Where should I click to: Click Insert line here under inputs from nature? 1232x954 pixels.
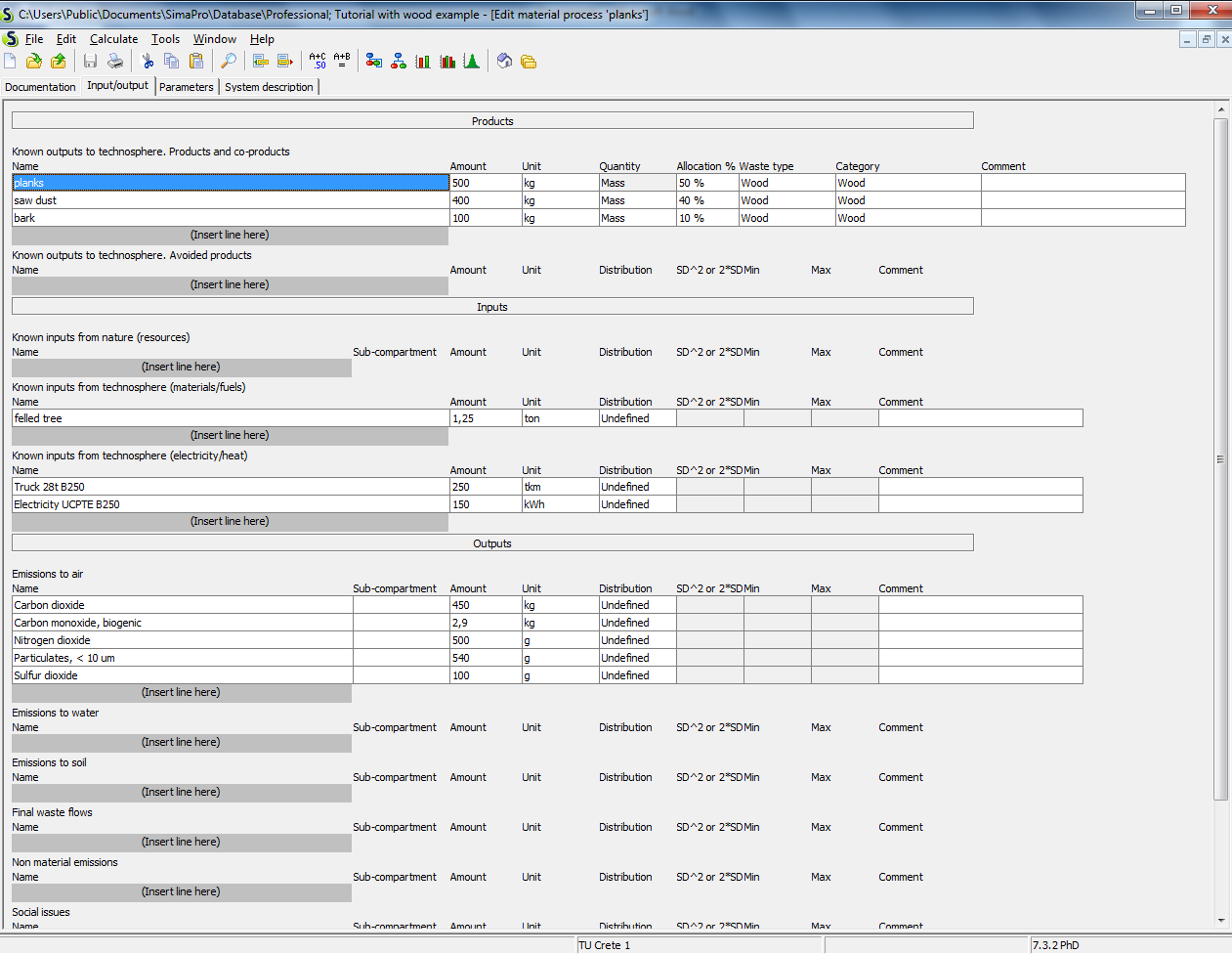pos(181,368)
